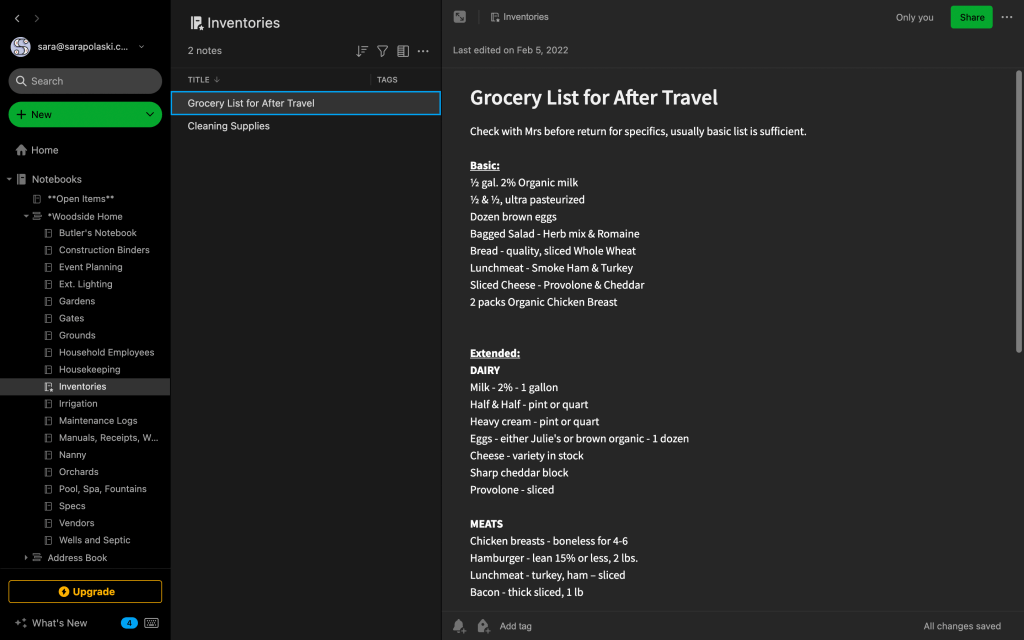Open note list more actions menu
Screen dimensions: 1024x640
[x=423, y=51]
